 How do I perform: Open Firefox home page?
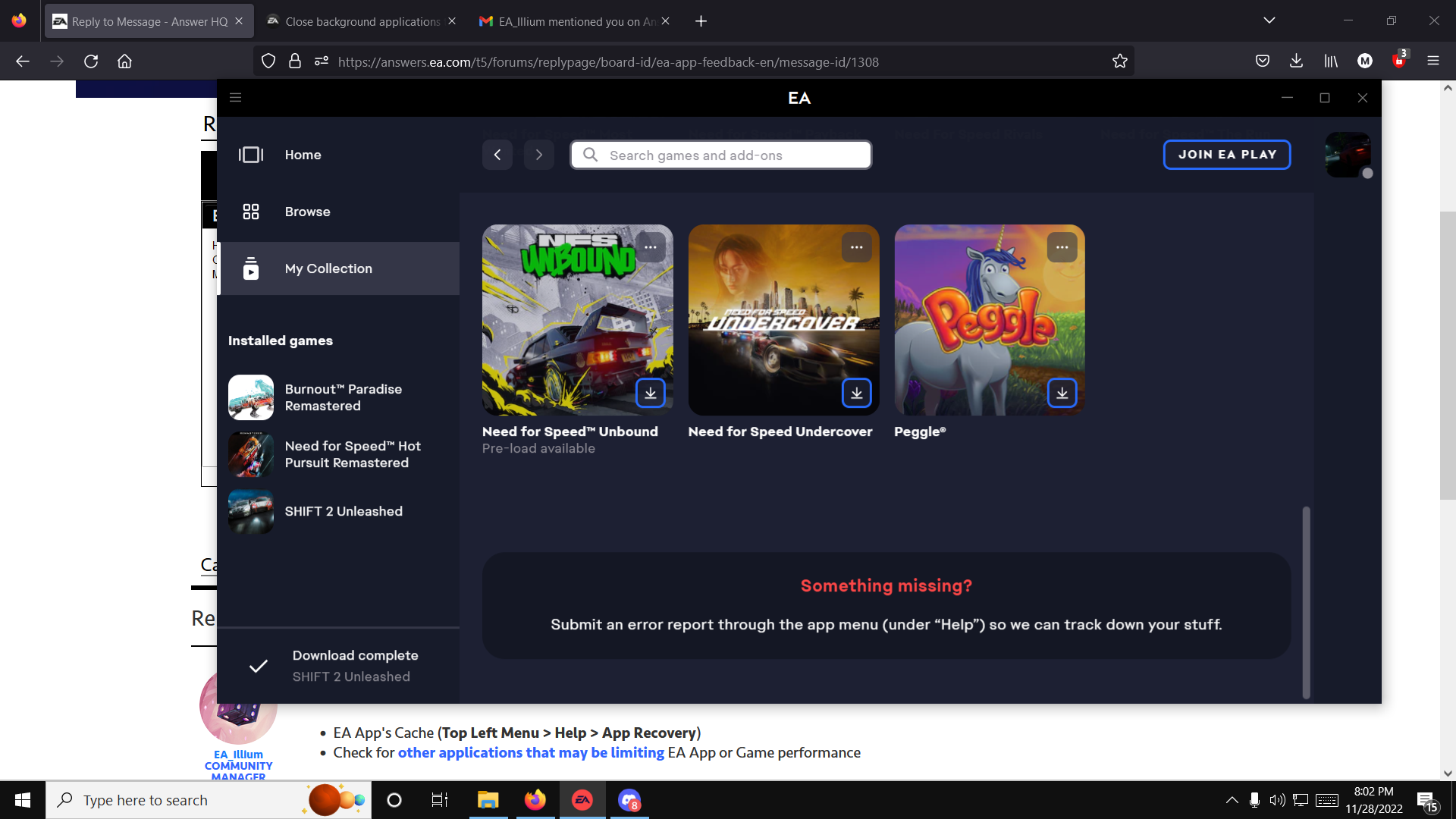(x=124, y=61)
